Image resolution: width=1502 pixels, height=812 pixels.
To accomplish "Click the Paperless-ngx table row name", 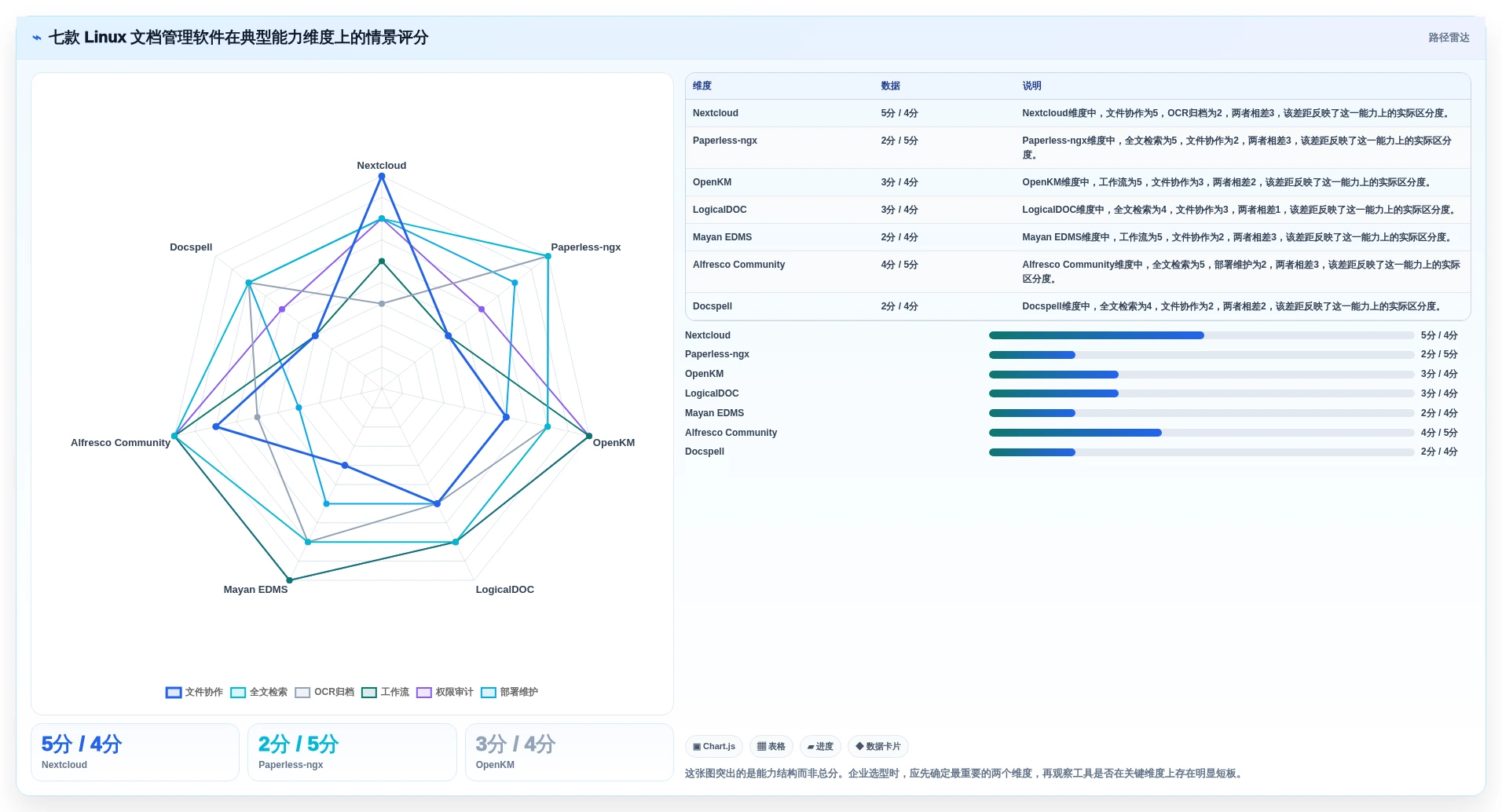I will [x=725, y=141].
